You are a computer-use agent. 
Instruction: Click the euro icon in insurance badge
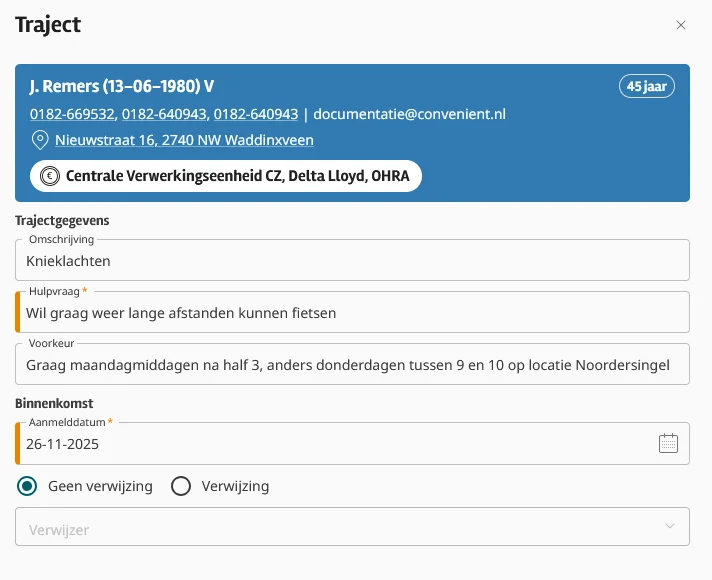49,176
